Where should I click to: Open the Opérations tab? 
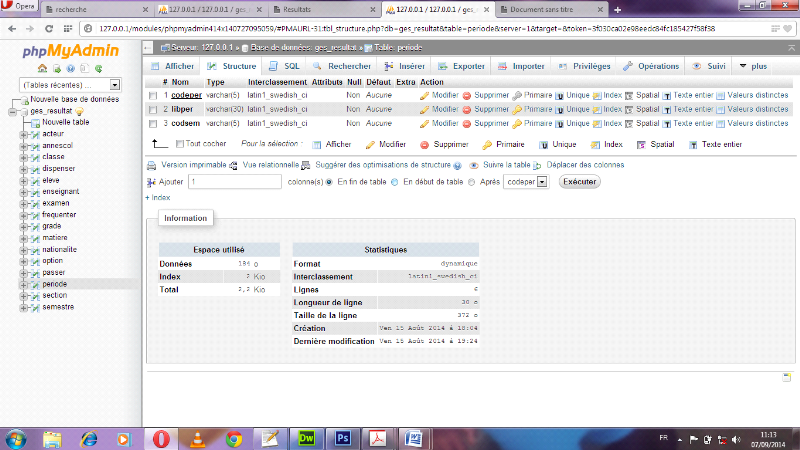[x=651, y=66]
